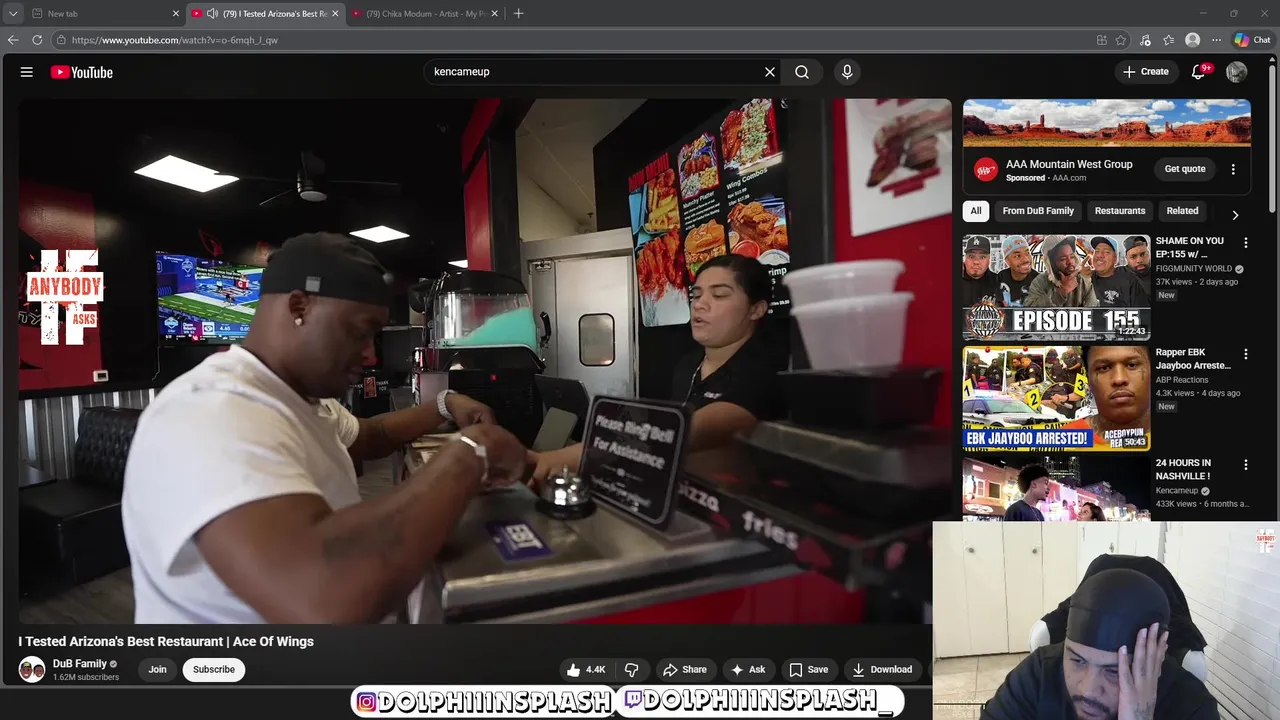Select the Restaurants filter chip
Viewport: 1280px width, 720px height.
click(x=1120, y=211)
